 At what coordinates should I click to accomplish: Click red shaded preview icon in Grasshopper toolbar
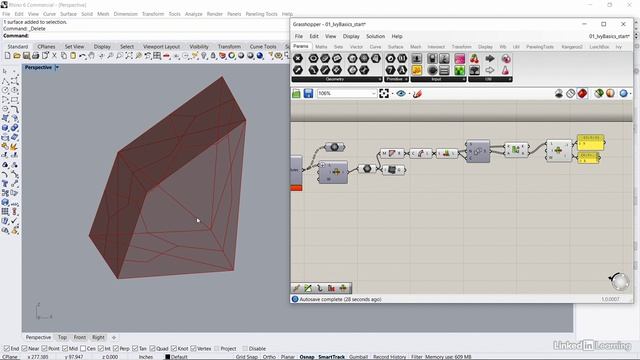point(582,93)
